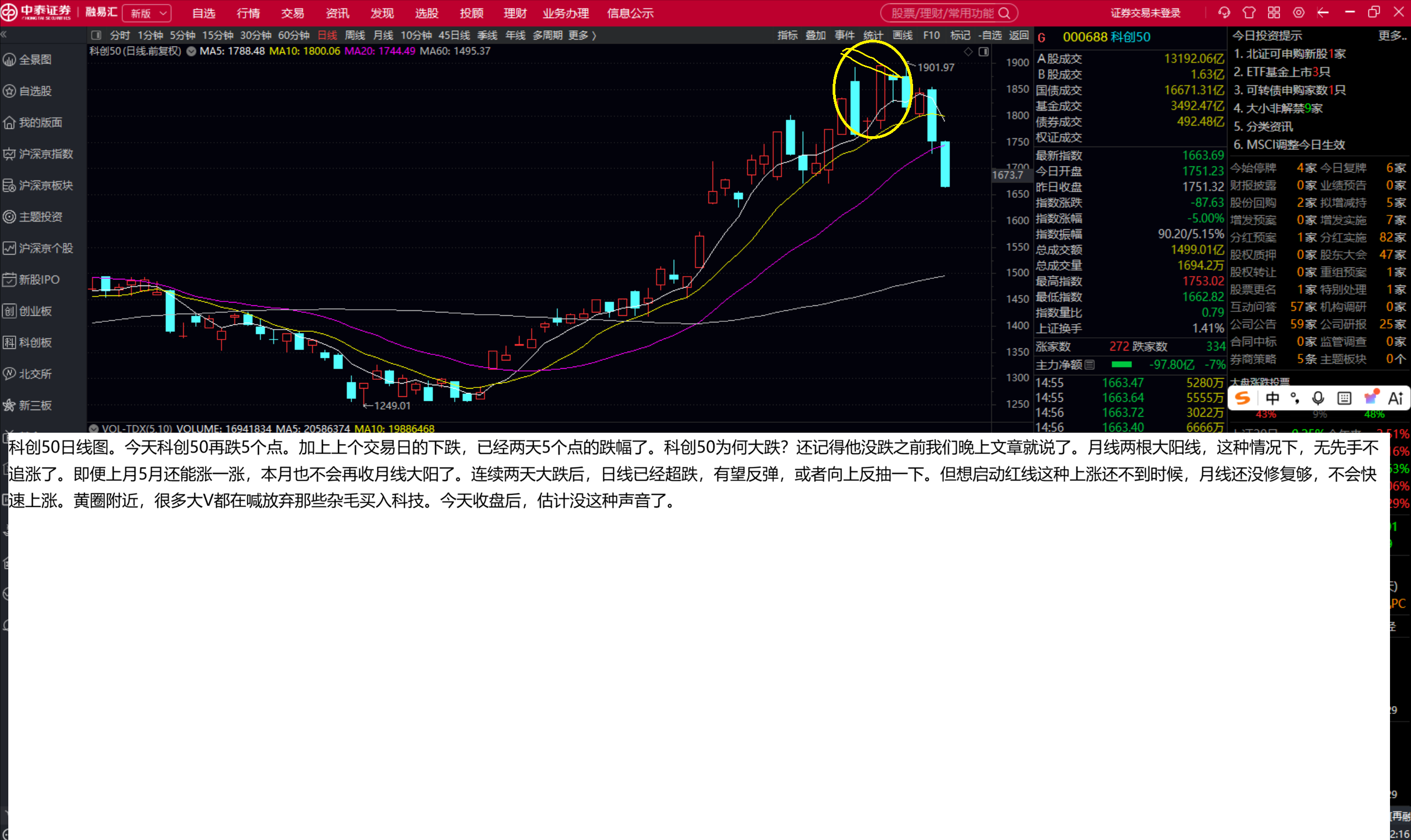1411x840 pixels.
Task: Click 证券交易未登录 login link
Action: [x=1145, y=13]
